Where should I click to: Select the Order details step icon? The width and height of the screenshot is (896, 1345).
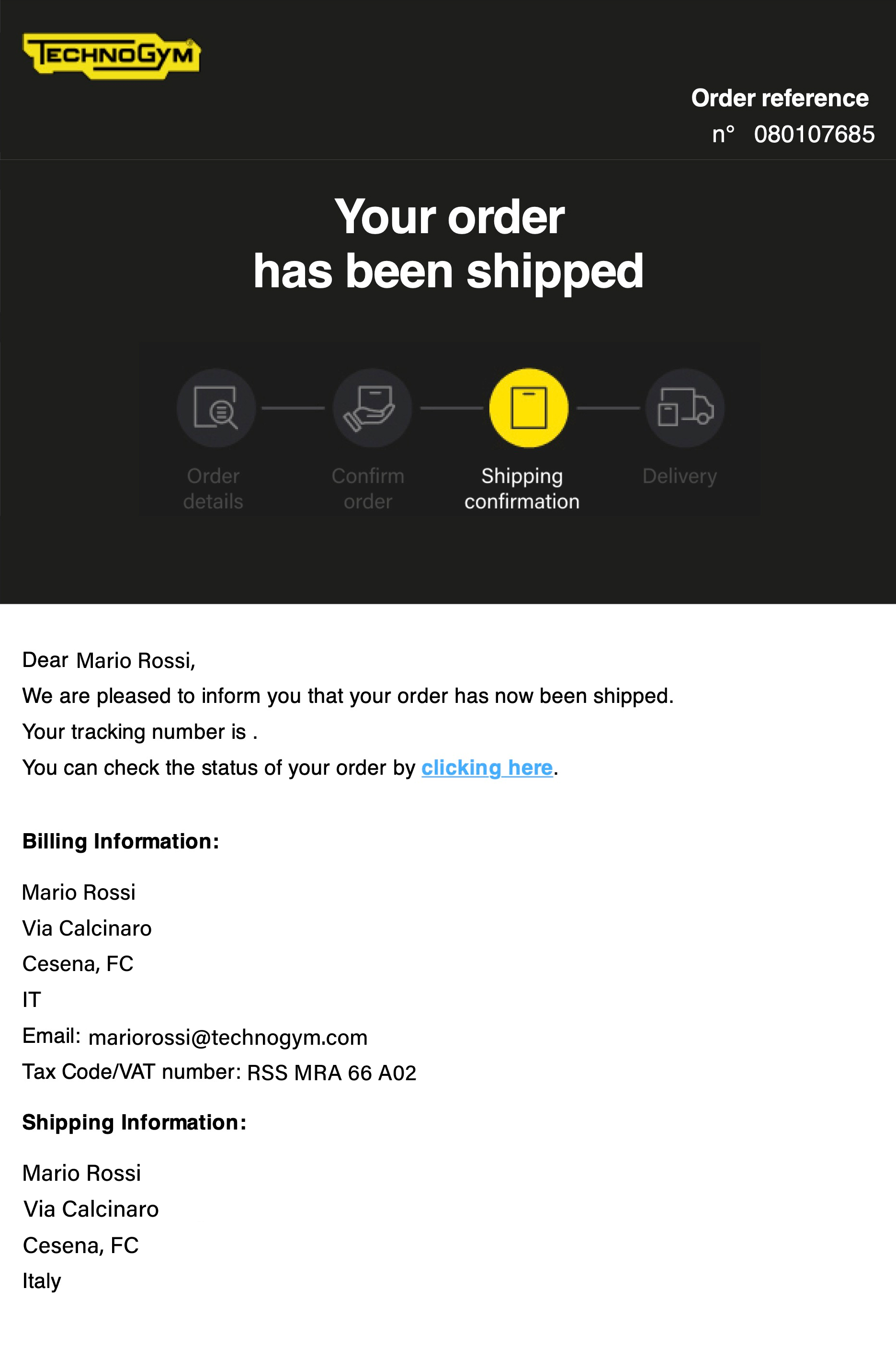tap(216, 408)
